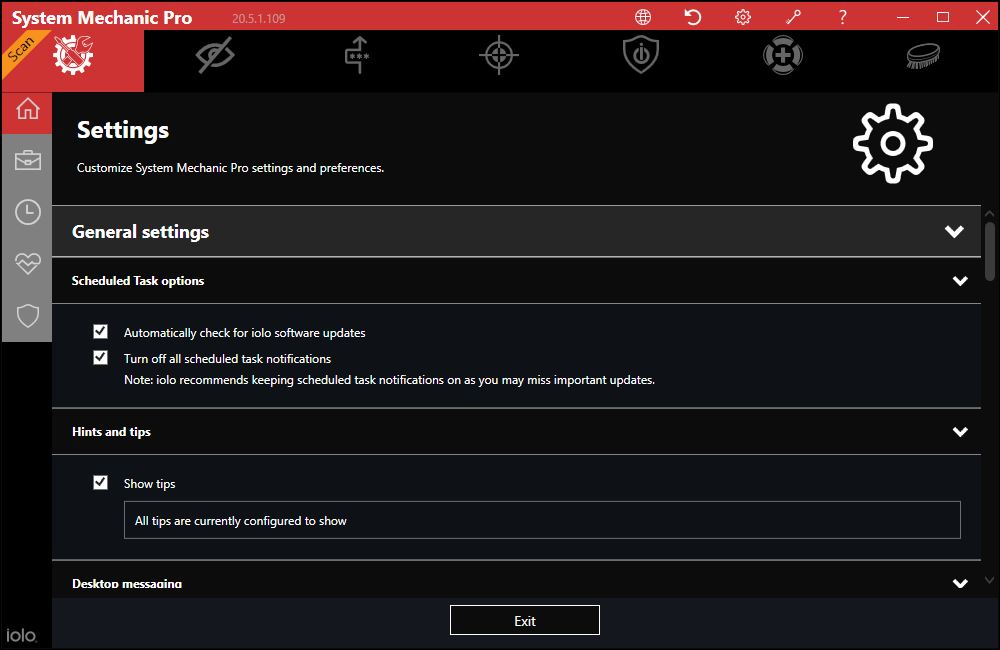Collapse the Hints and tips chevron
Image resolution: width=1000 pixels, height=650 pixels.
point(960,432)
